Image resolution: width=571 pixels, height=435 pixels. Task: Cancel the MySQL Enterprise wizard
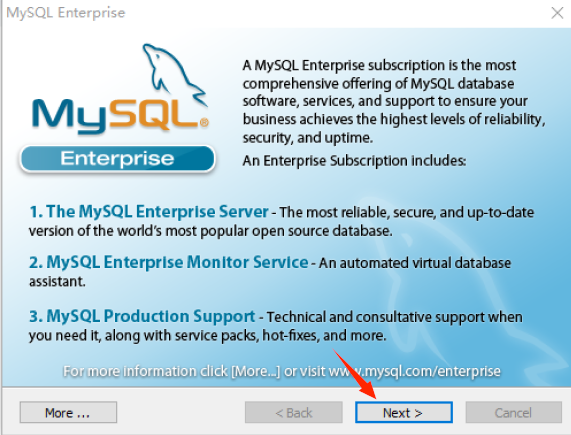pos(513,412)
